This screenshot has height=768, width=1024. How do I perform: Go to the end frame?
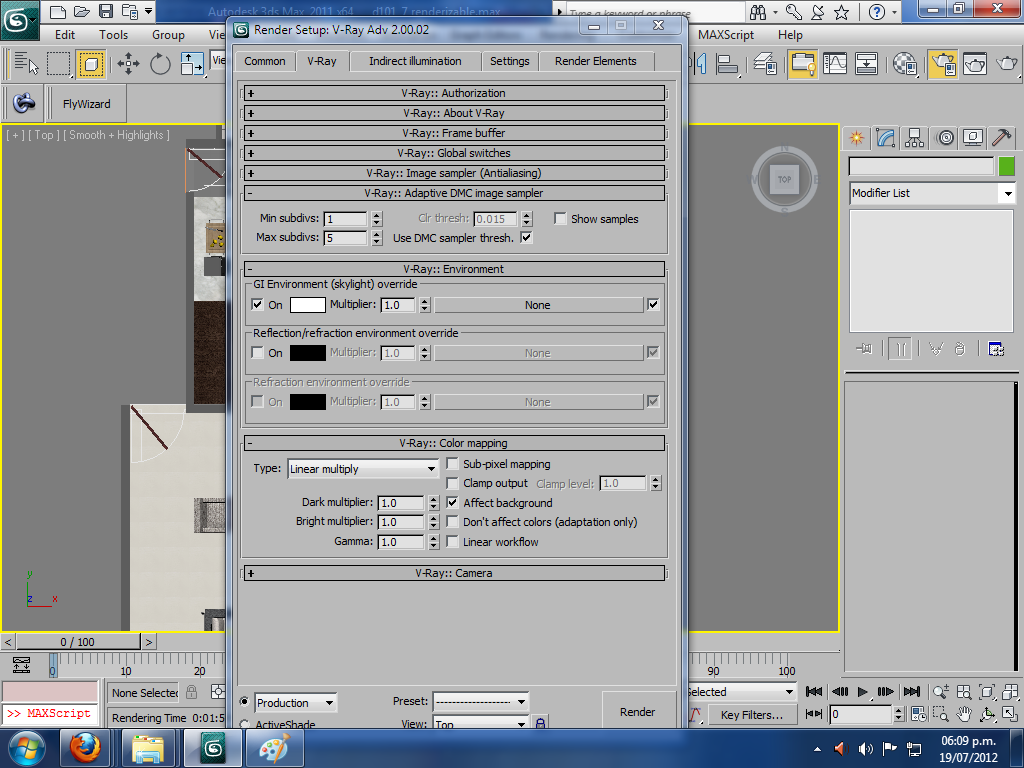click(x=912, y=692)
